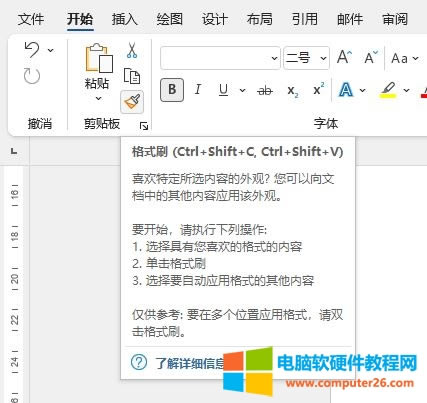Open the 了解详细信息 help link
This screenshot has width=427, height=403.
[x=190, y=363]
